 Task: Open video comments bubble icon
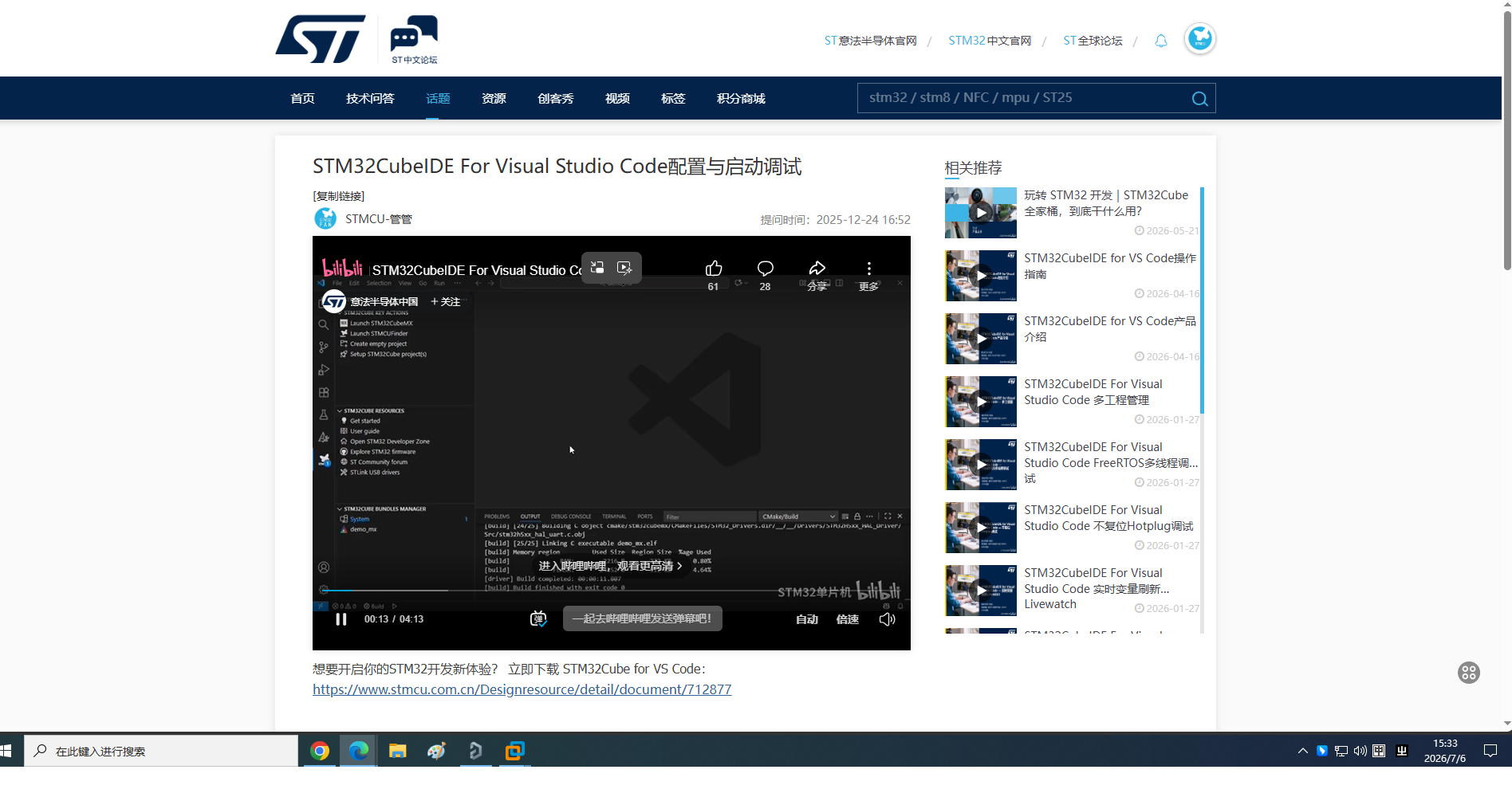click(x=766, y=269)
